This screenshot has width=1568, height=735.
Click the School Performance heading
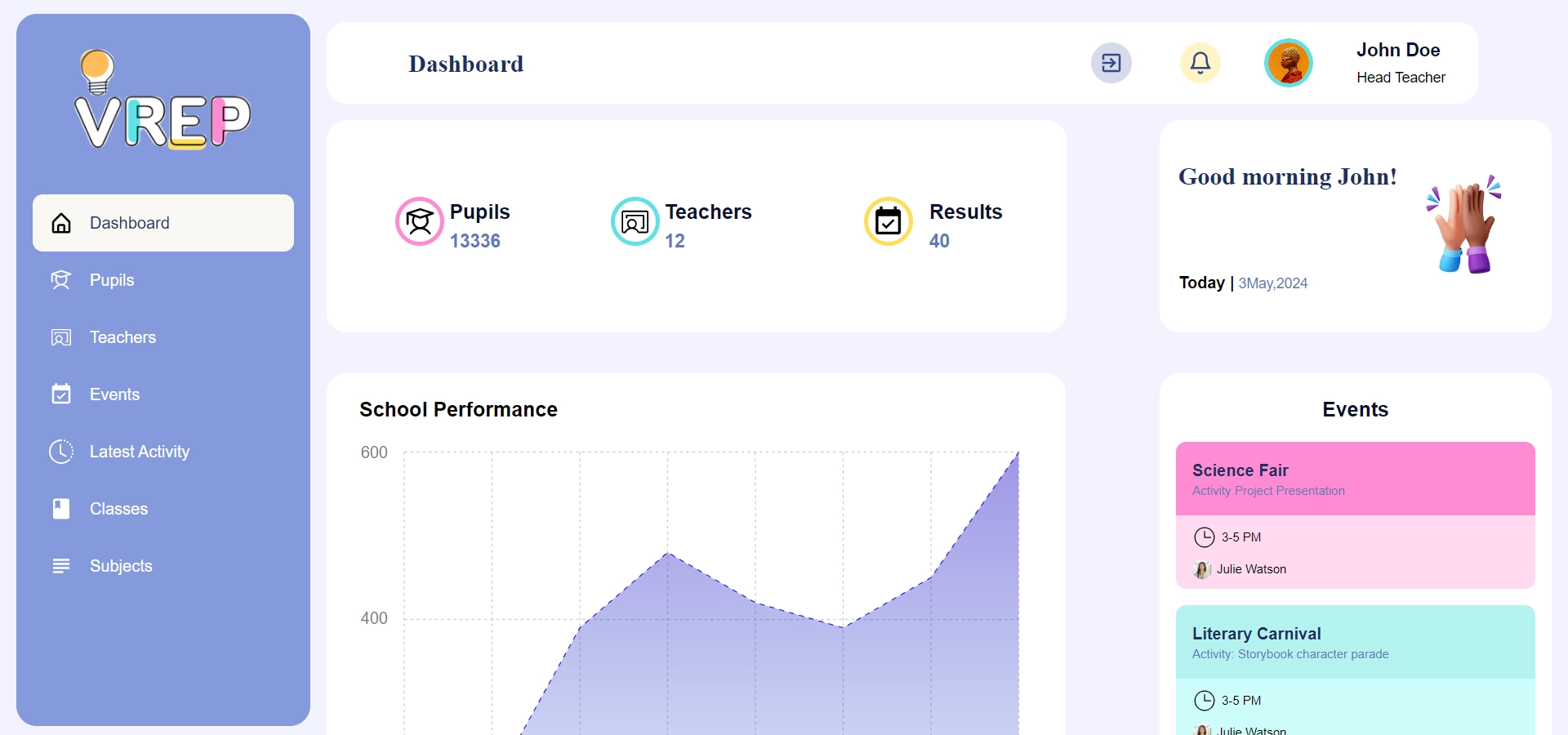click(x=458, y=409)
